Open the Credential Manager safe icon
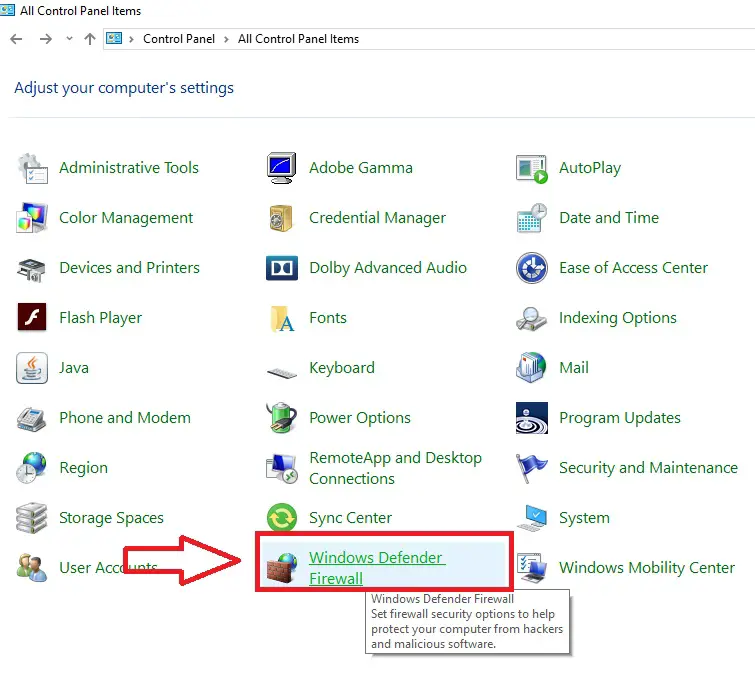 coord(281,218)
